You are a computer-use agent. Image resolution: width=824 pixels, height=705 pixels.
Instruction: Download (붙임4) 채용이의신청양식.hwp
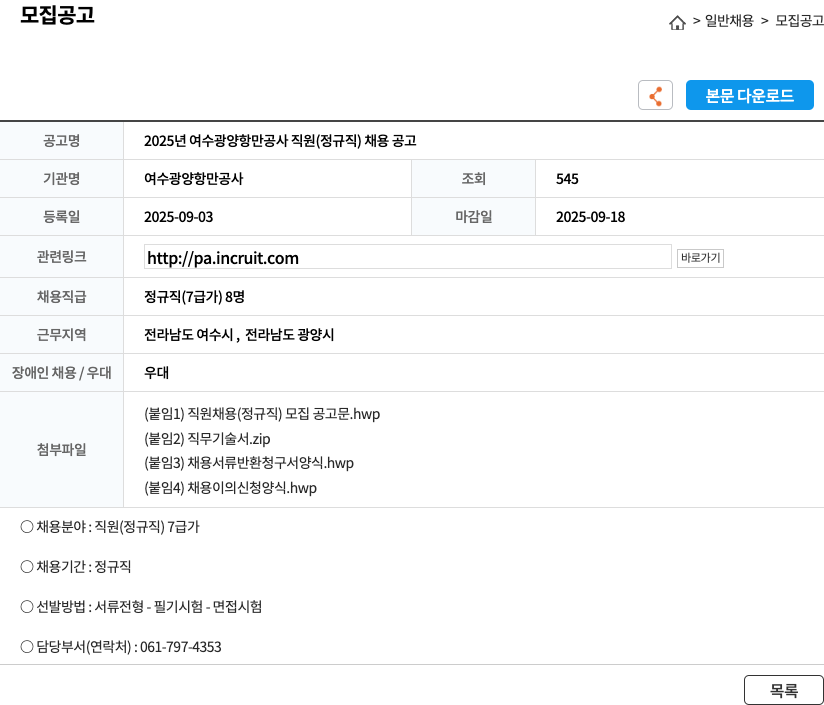tap(230, 488)
